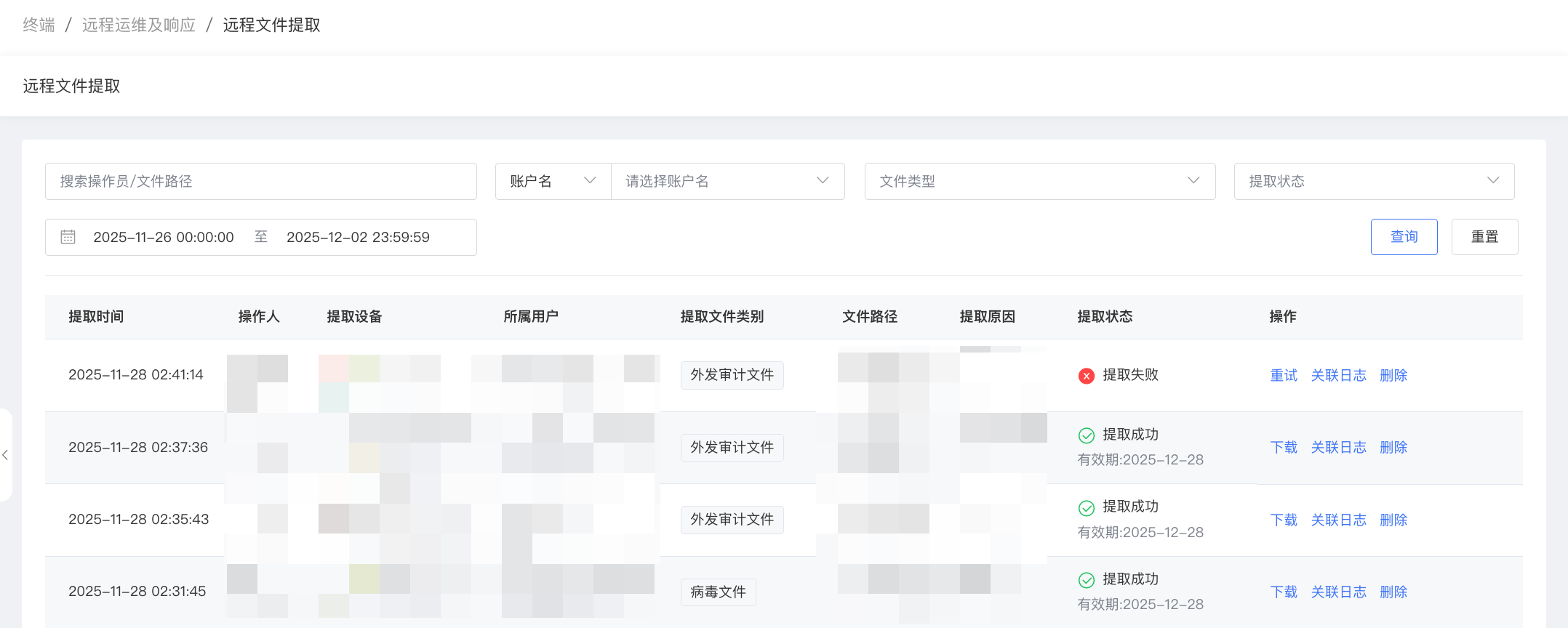Screen dimensions: 1568x628
Task: Click green success icon for 02:37:36 row
Action: pos(1086,435)
